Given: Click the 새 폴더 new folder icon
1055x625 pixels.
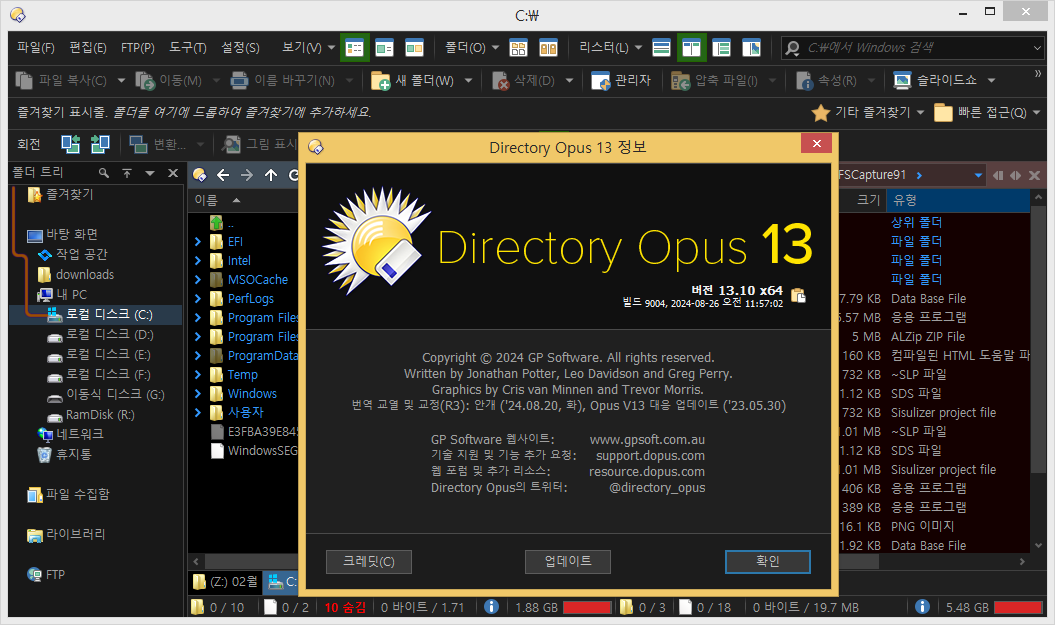Looking at the screenshot, I should [x=381, y=81].
